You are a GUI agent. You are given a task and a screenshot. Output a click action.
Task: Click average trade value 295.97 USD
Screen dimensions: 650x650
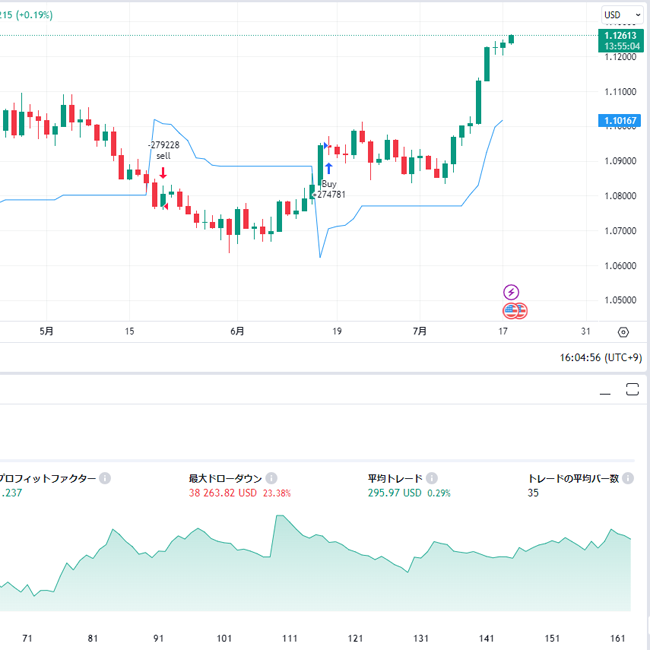pos(395,493)
